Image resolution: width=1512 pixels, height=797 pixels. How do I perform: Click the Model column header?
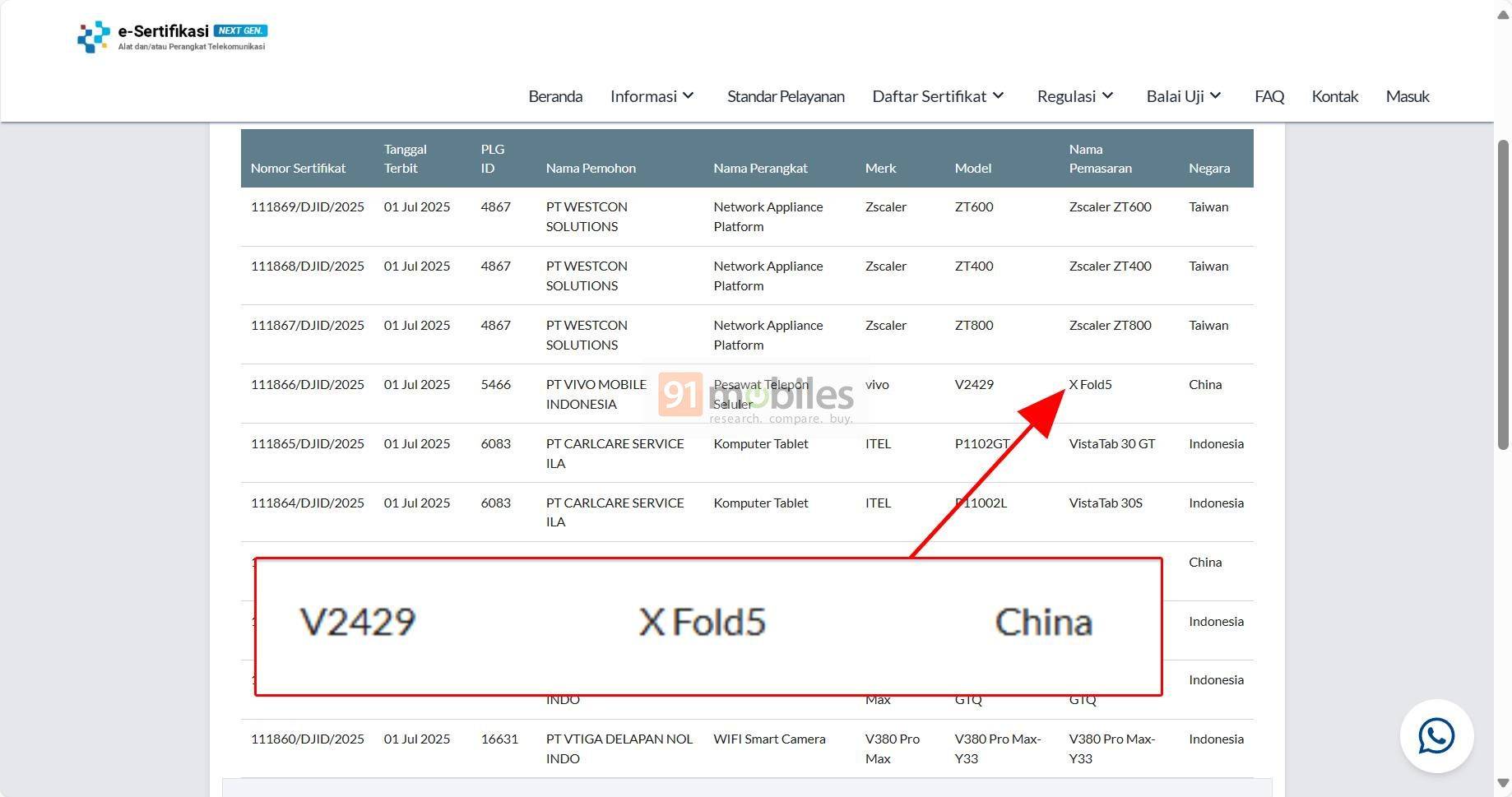click(973, 168)
